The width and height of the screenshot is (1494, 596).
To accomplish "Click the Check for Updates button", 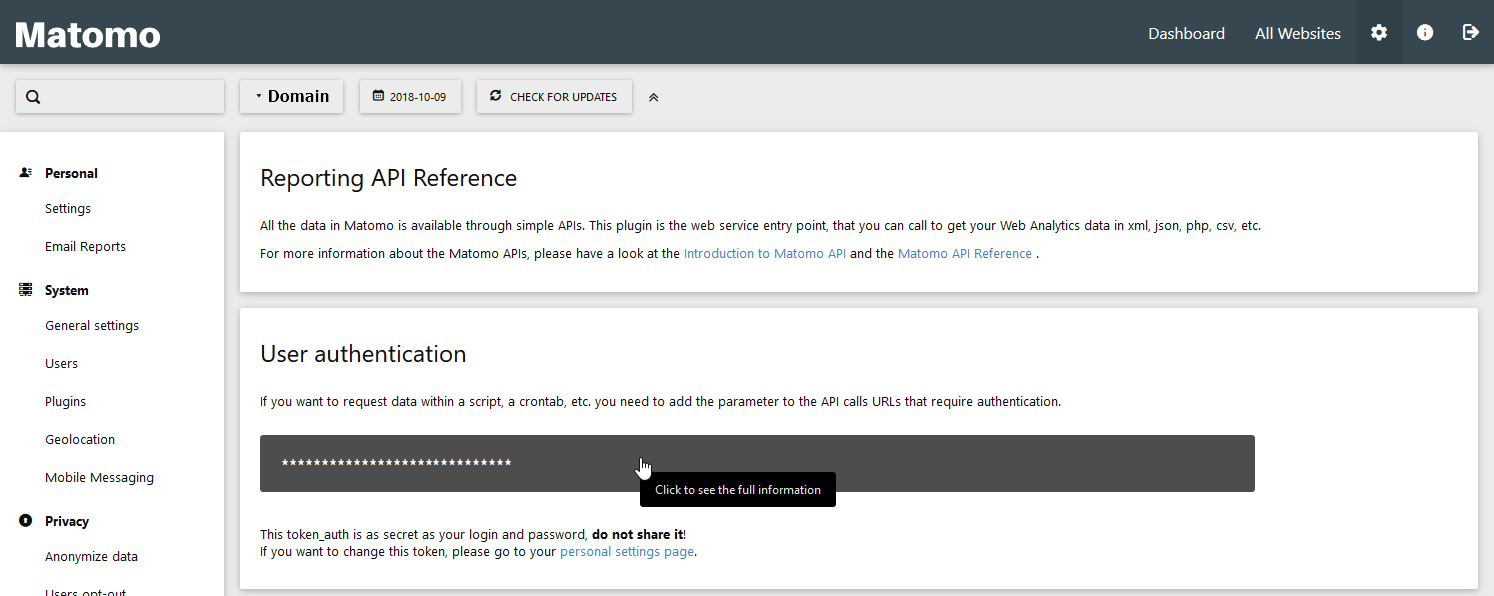I will tap(554, 97).
